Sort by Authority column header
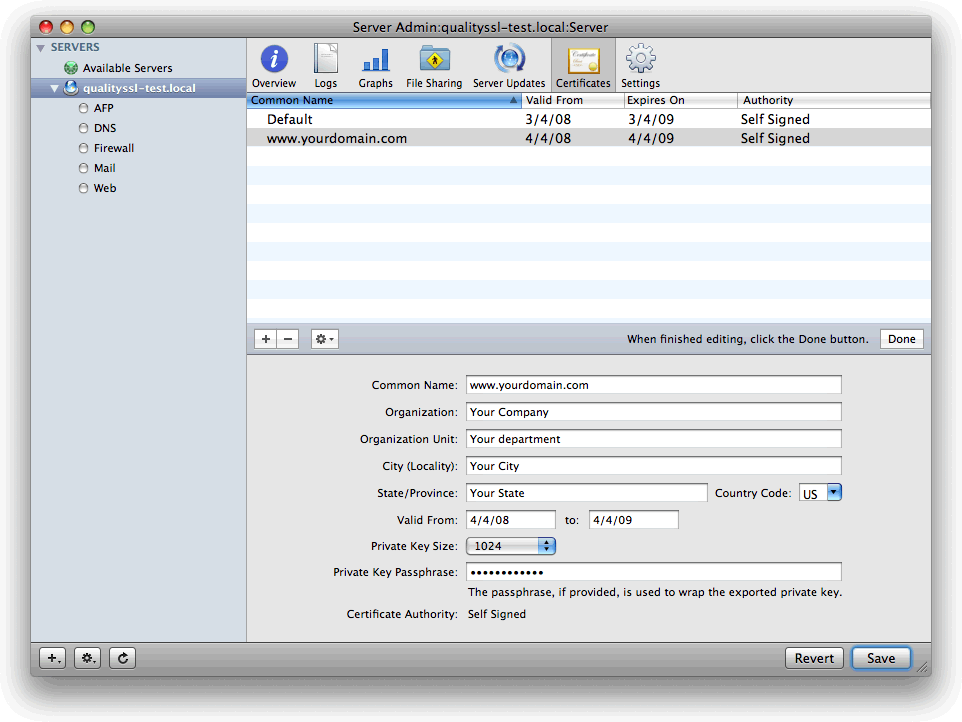Viewport: 962px width, 722px height. (x=834, y=100)
